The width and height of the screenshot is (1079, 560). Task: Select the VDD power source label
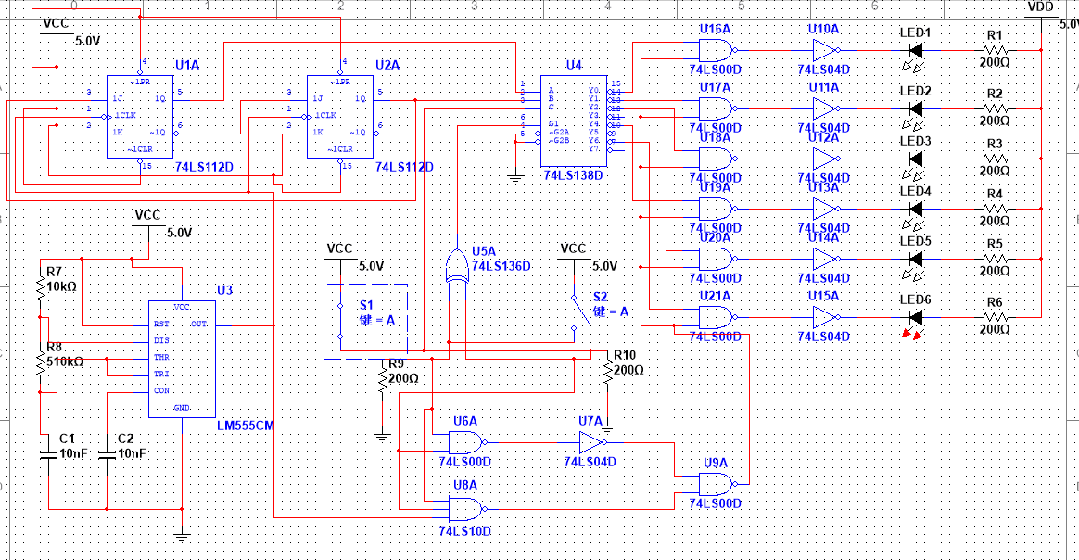point(1041,7)
